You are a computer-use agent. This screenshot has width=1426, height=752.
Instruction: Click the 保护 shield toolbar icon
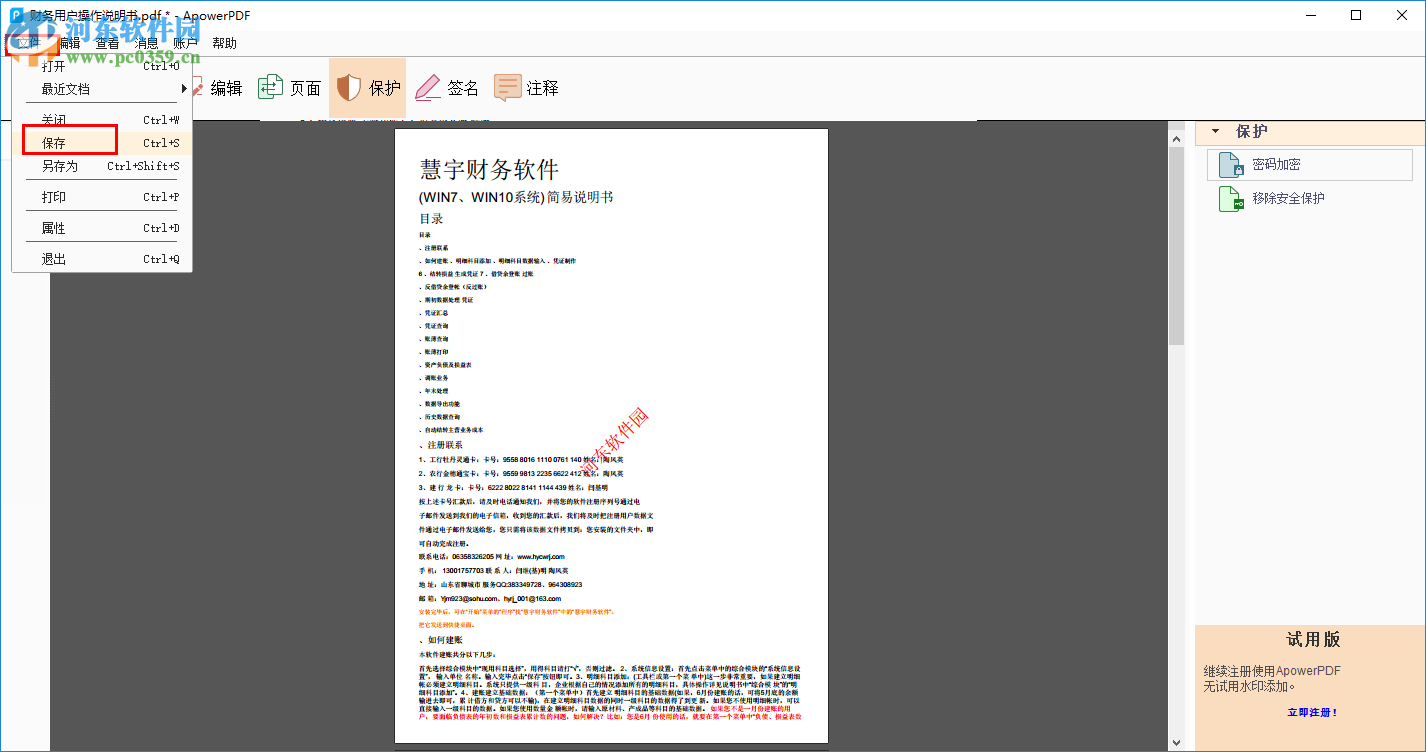tap(348, 87)
